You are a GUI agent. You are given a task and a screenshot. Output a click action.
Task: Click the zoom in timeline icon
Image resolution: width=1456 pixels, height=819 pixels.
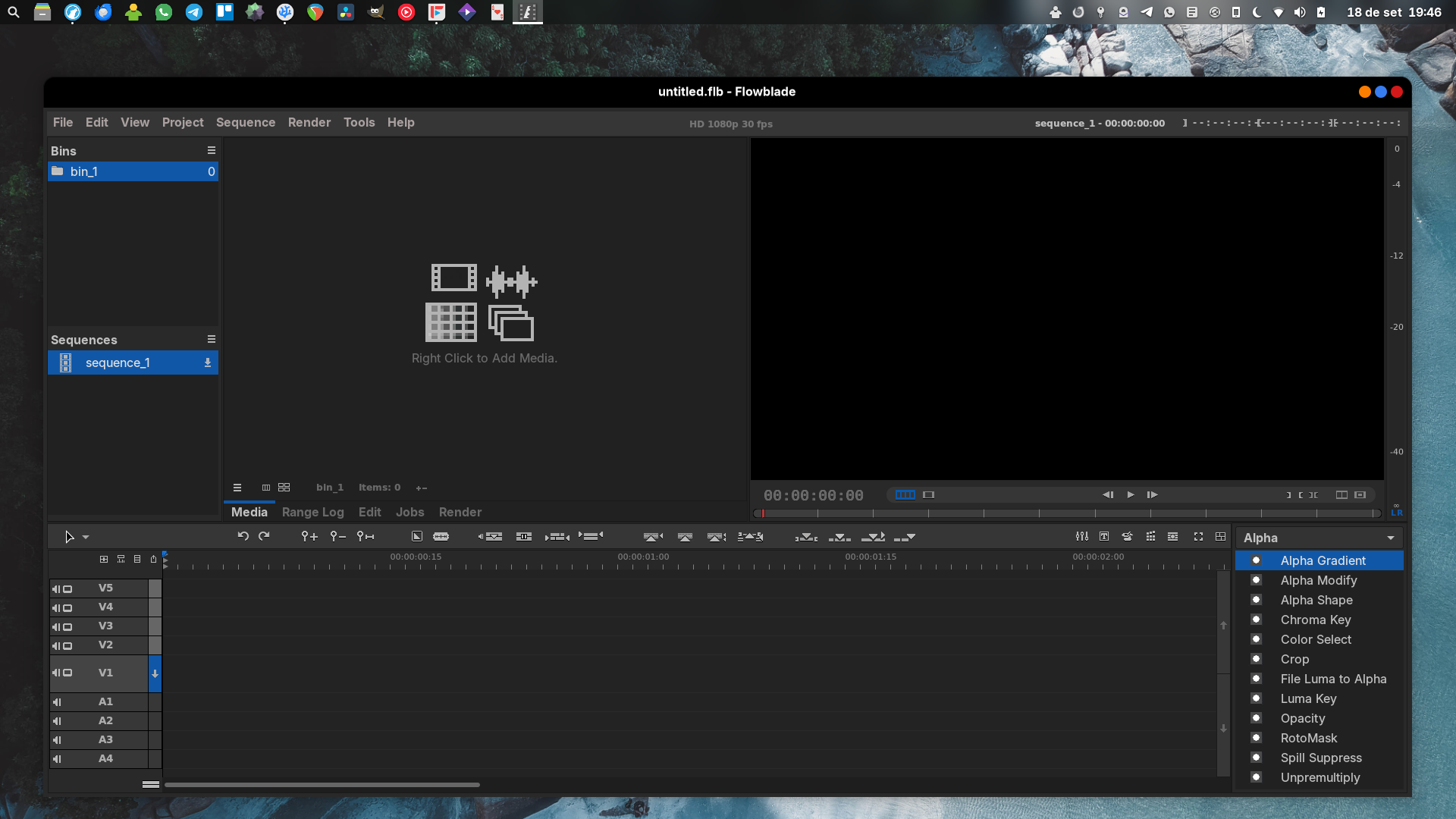point(309,536)
